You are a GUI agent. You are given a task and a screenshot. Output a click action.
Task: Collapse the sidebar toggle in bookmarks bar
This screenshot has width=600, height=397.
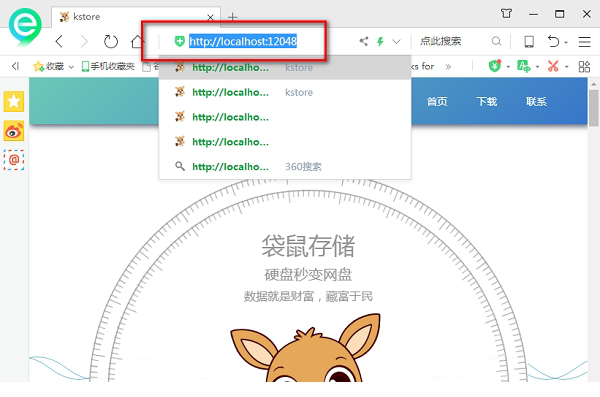pyautogui.click(x=15, y=67)
